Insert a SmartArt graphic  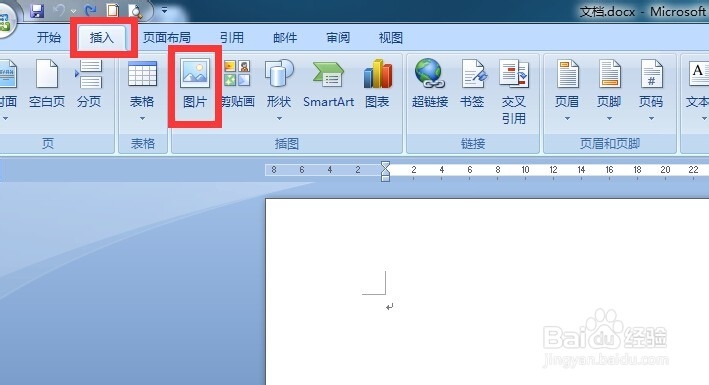pyautogui.click(x=329, y=84)
